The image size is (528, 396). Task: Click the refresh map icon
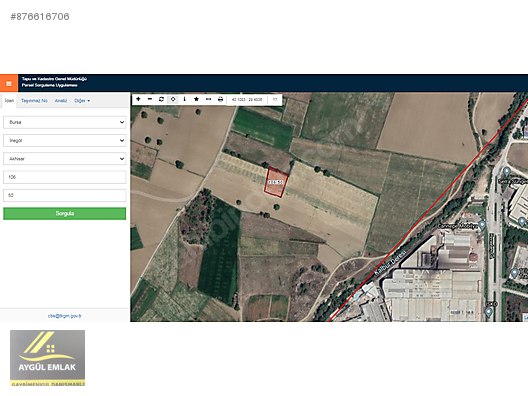161,99
